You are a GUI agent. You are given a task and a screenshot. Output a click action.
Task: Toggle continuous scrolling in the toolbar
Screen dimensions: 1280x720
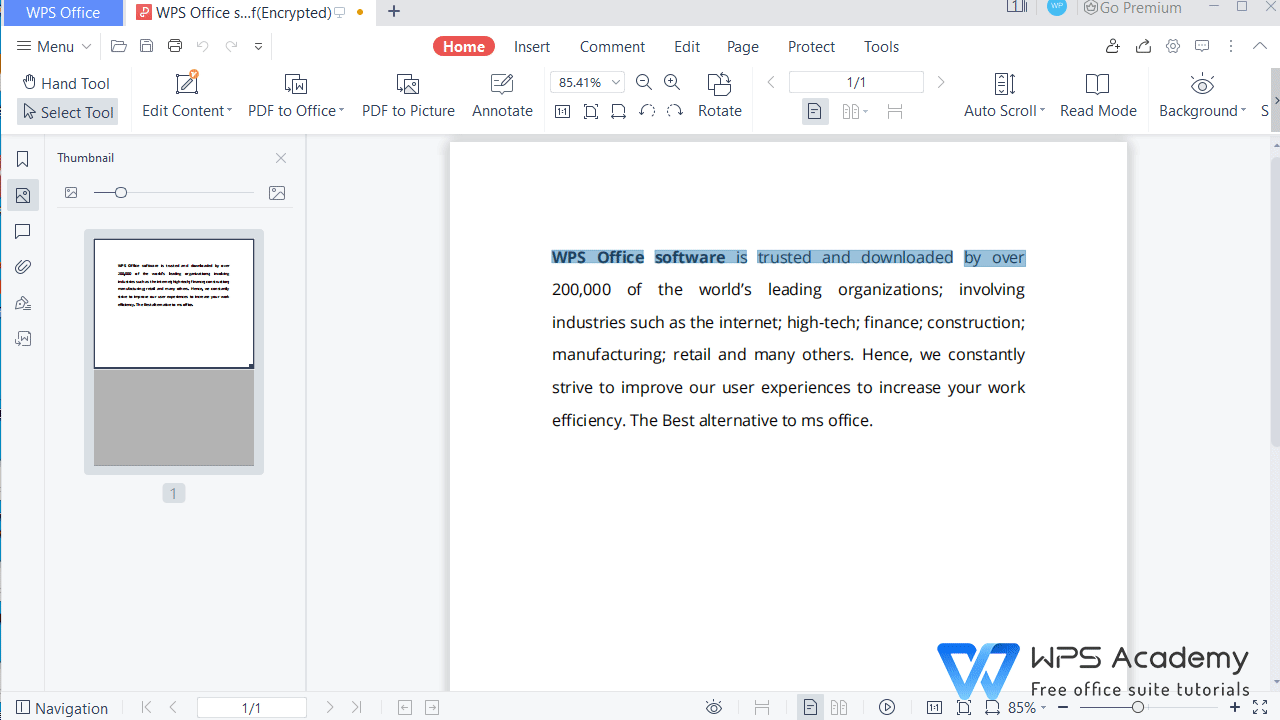tap(895, 111)
